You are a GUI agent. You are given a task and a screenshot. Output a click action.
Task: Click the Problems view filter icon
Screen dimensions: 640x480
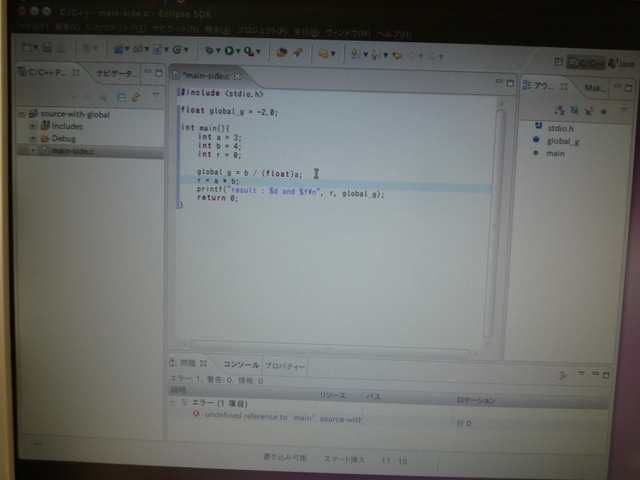click(x=563, y=375)
